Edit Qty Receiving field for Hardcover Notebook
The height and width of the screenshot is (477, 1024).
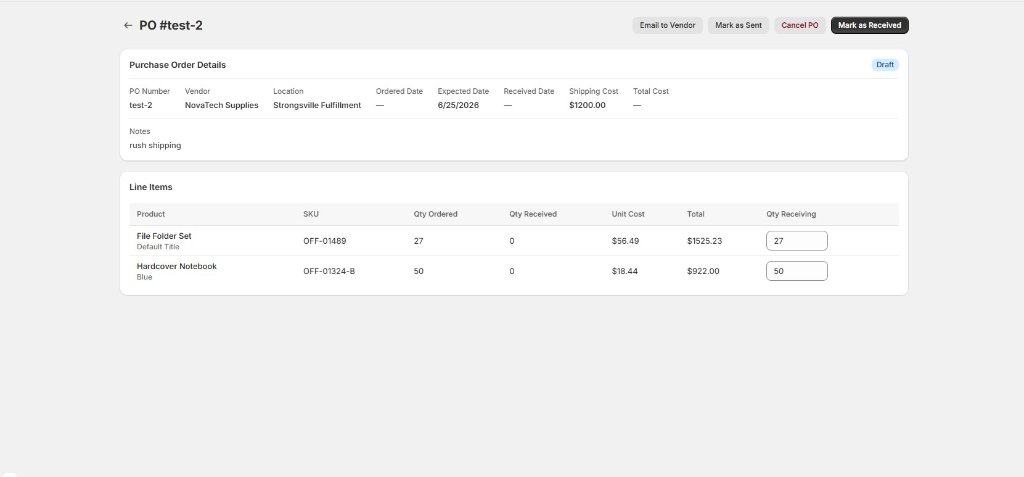tap(797, 271)
